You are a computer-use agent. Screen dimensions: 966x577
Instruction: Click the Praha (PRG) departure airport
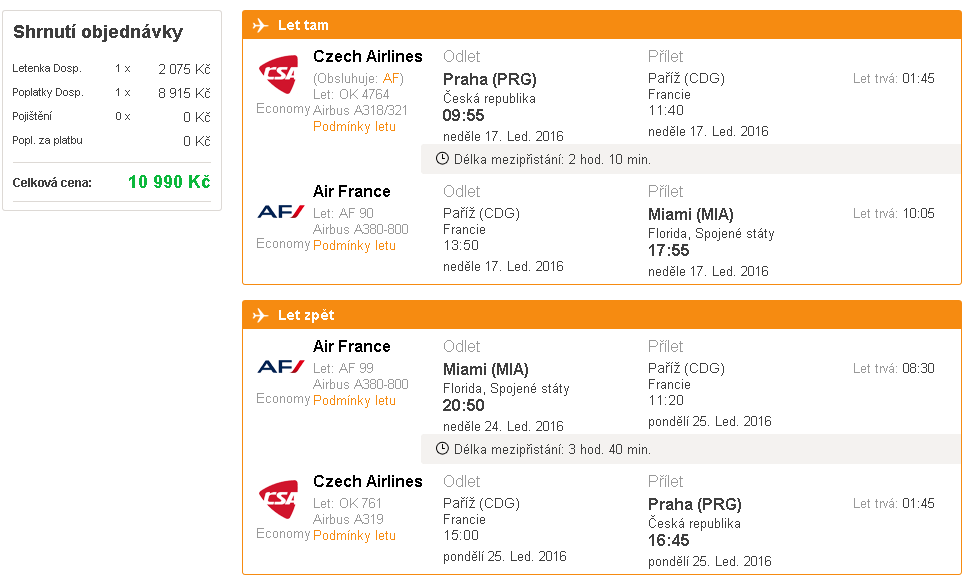(490, 79)
